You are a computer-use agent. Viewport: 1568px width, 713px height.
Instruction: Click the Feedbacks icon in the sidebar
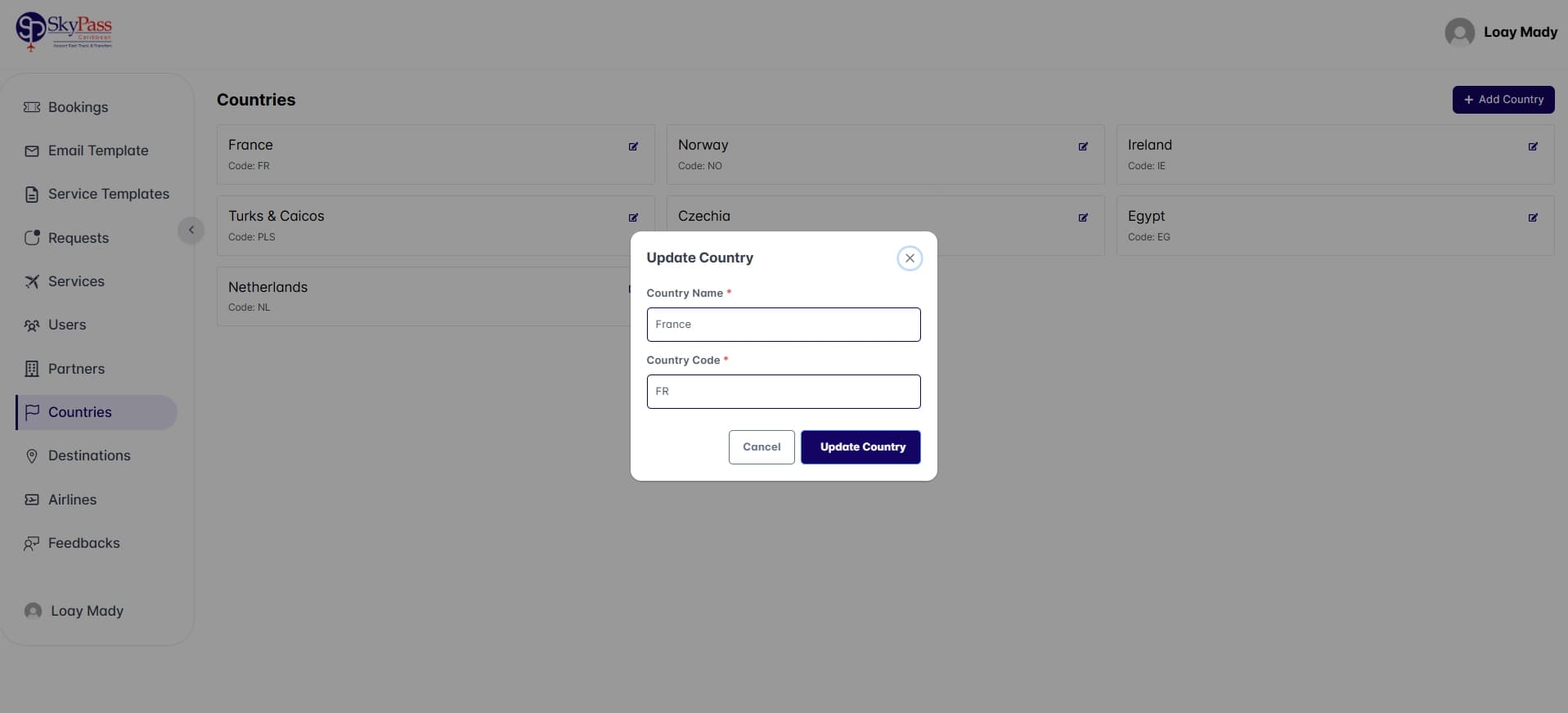(x=32, y=543)
